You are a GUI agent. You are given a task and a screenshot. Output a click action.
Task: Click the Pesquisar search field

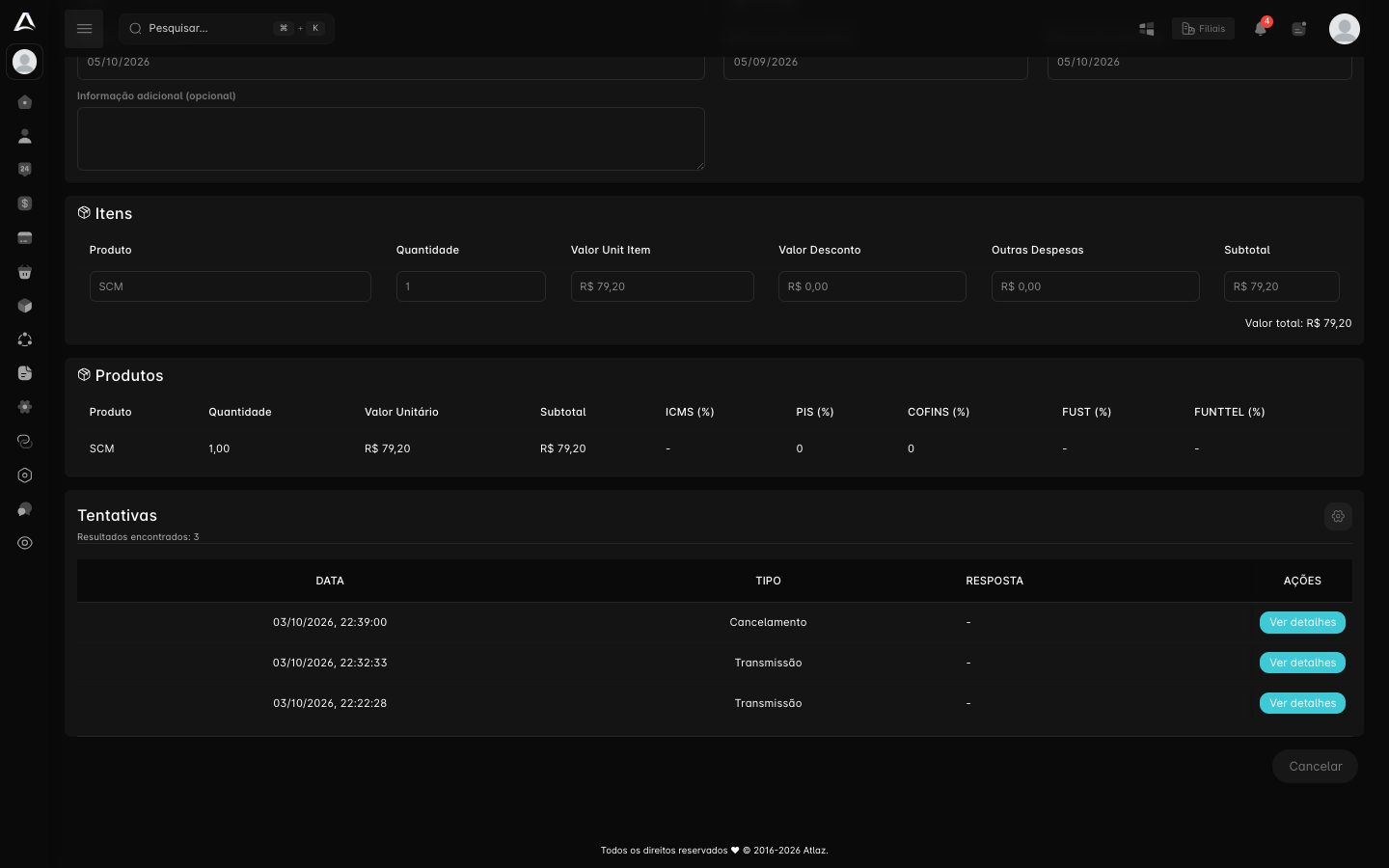(227, 29)
